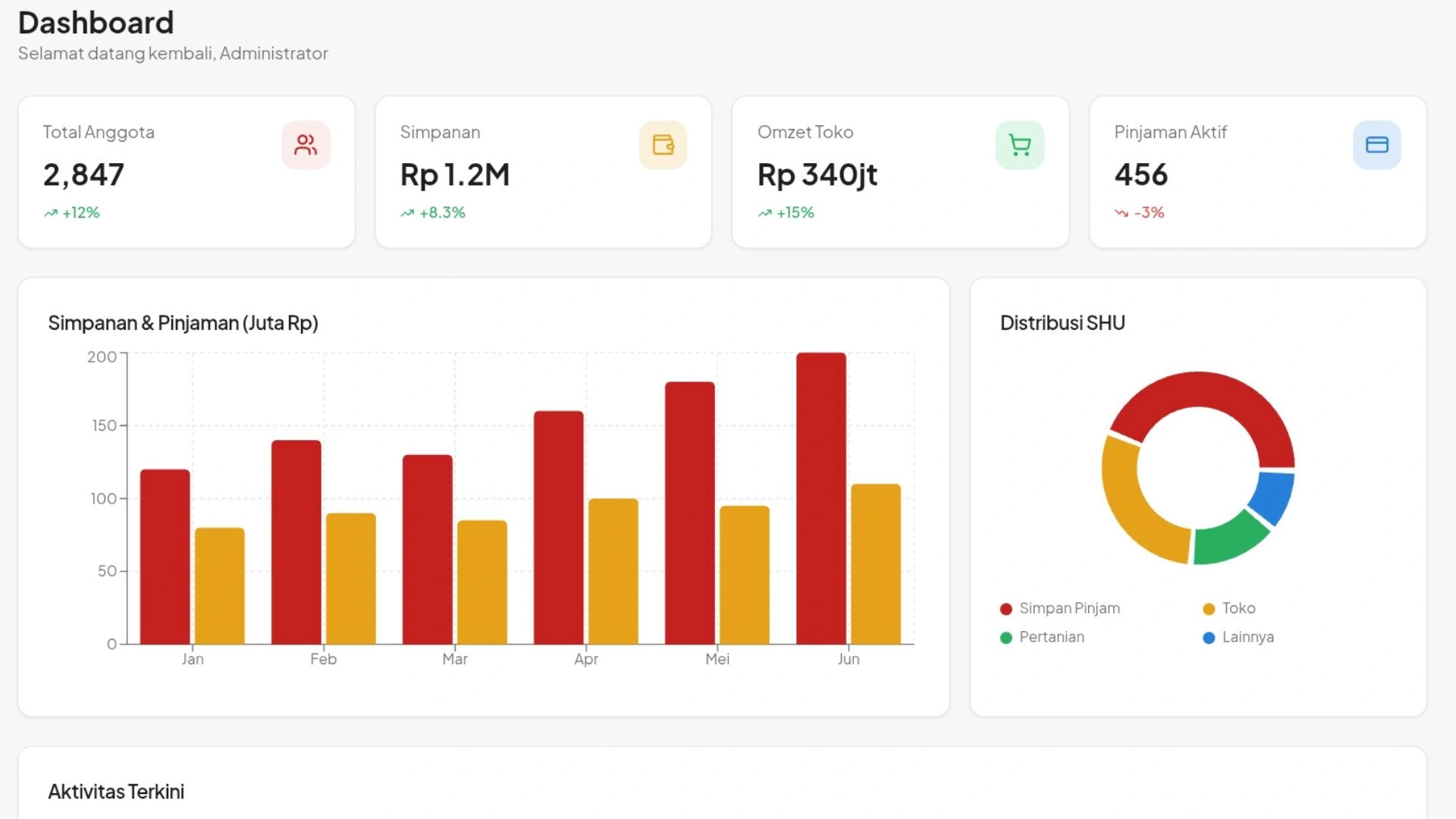
Task: Click the green donut chart segment
Action: point(1227,541)
